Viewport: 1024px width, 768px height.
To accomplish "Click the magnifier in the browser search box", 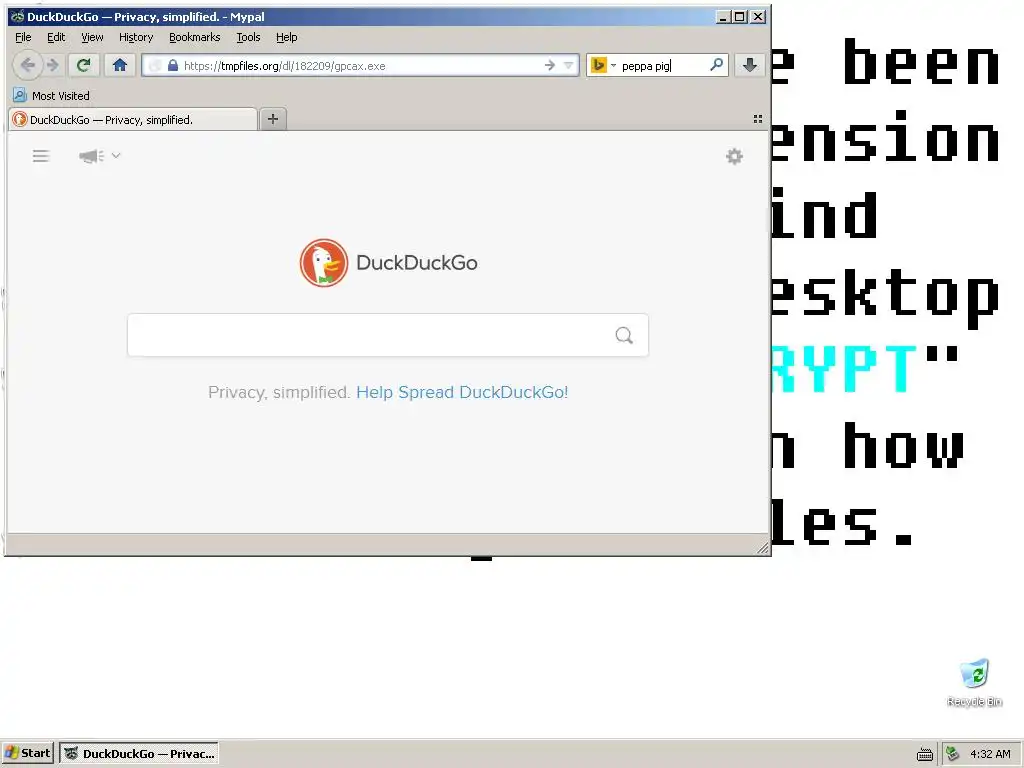I will coord(716,65).
